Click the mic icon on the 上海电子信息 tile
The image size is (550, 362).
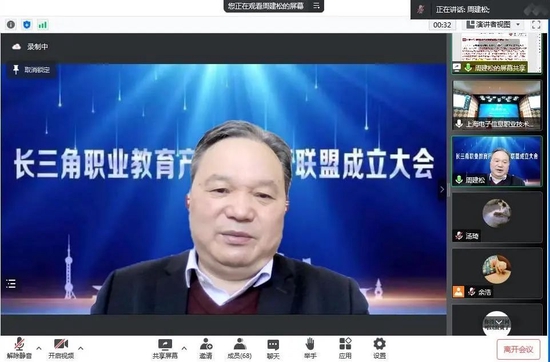coord(459,123)
